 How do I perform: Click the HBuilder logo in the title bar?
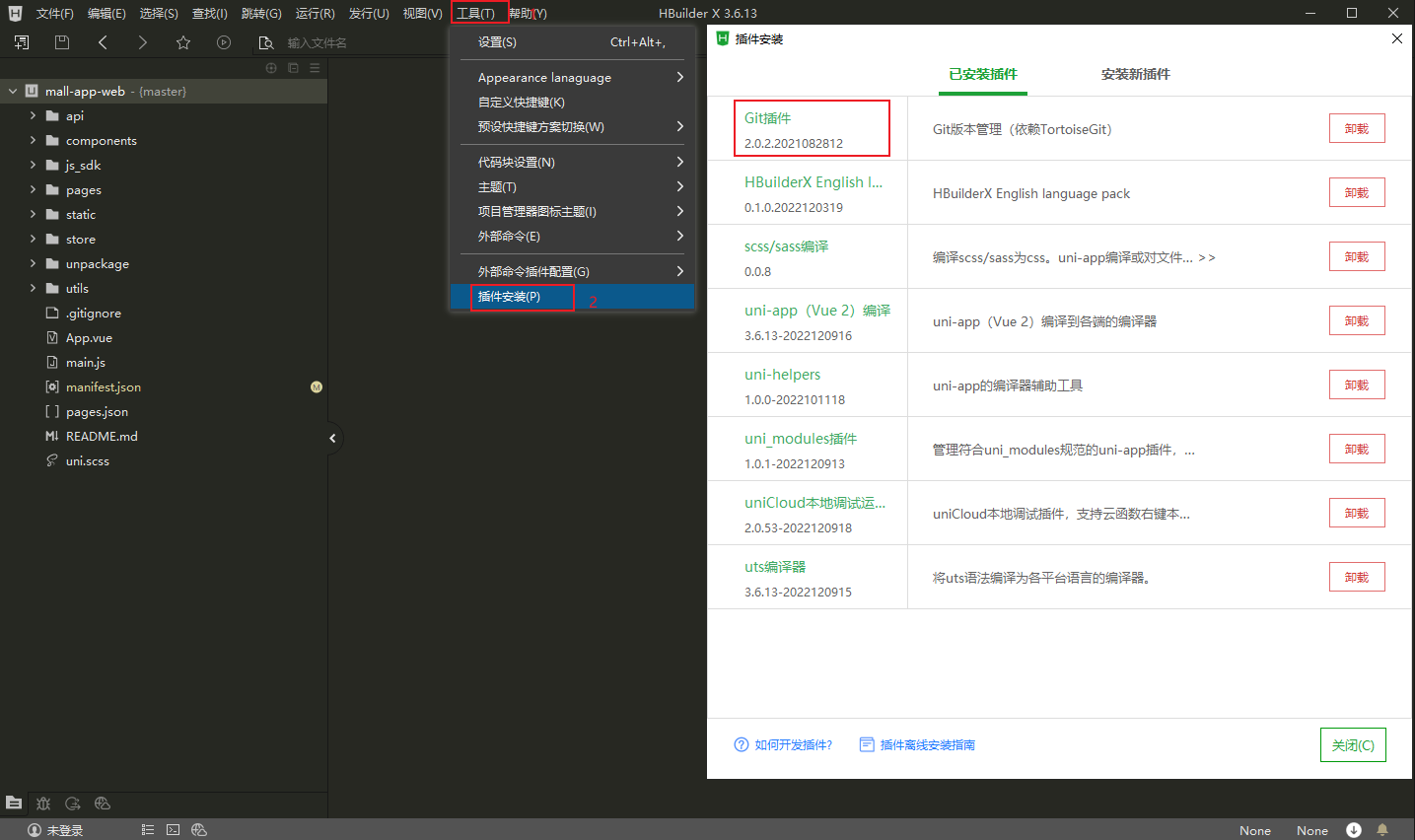tap(15, 13)
